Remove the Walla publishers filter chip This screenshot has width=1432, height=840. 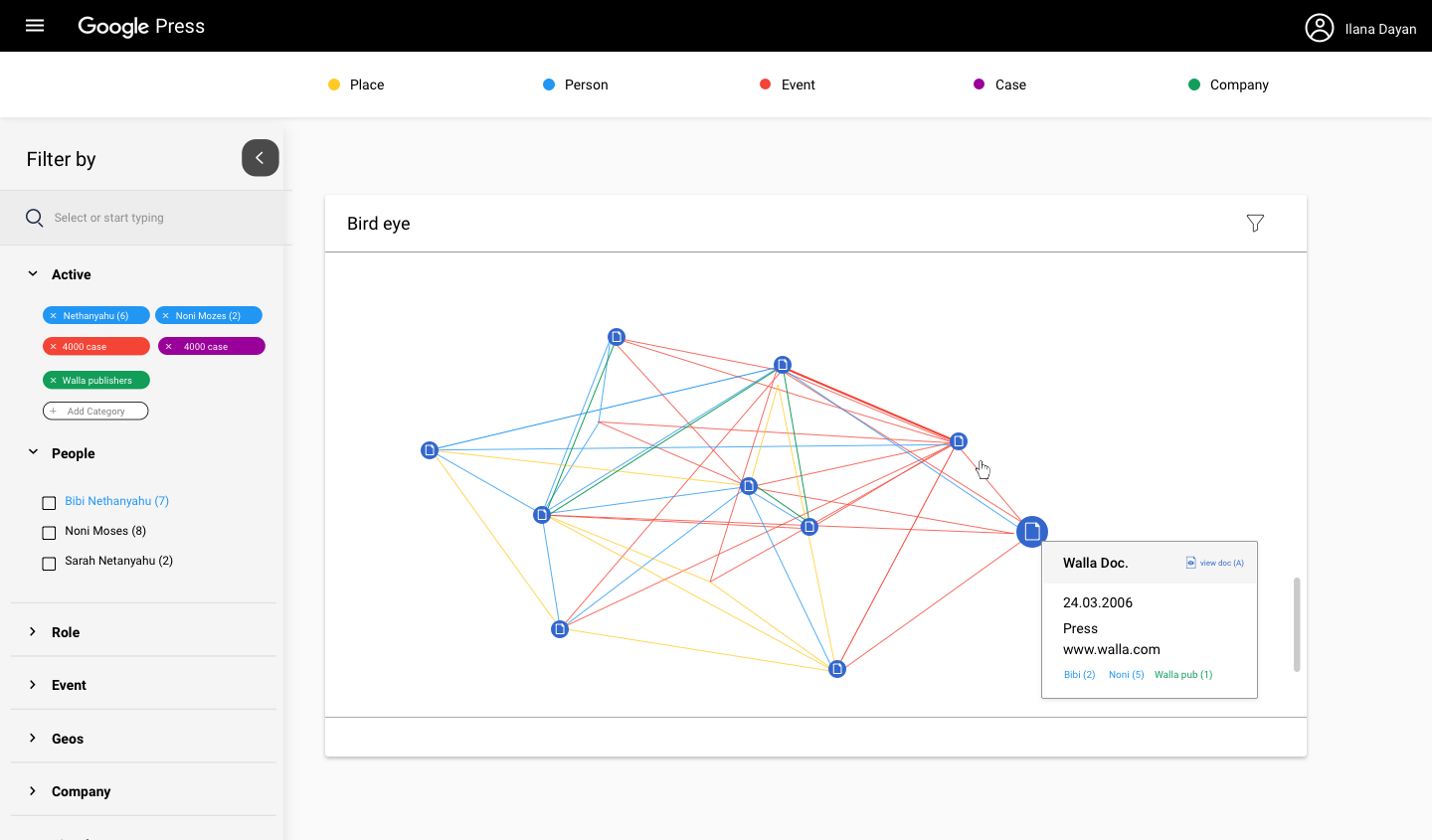(54, 381)
